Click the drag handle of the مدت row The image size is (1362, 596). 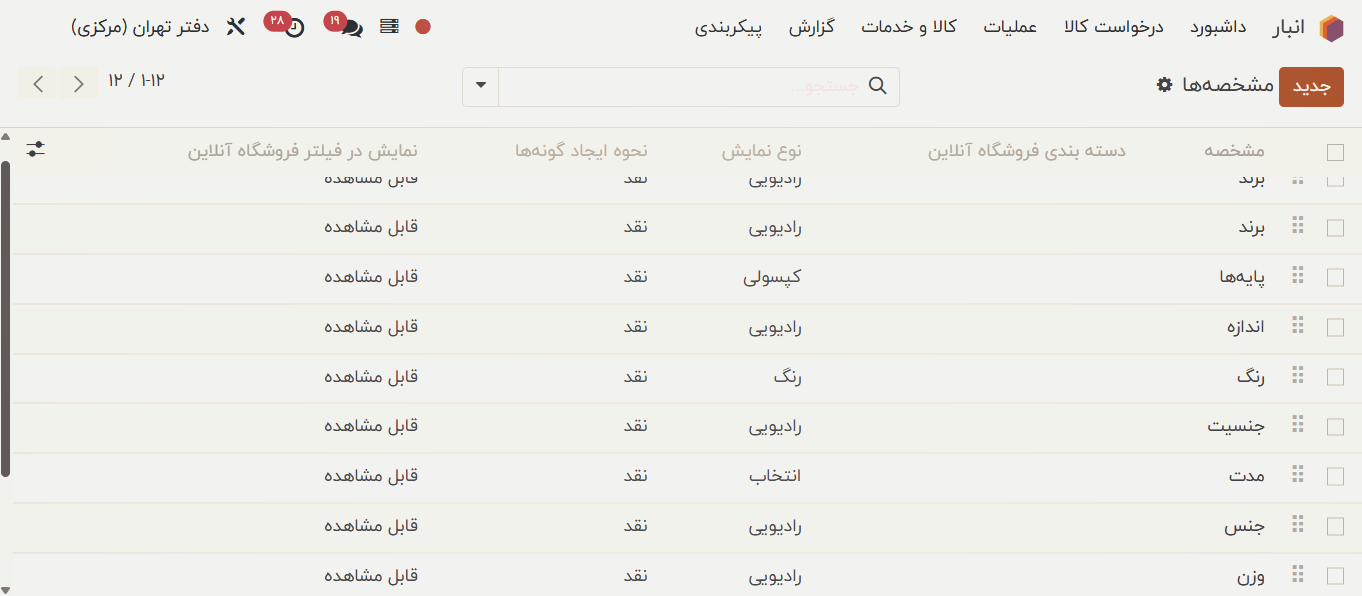coord(1299,474)
